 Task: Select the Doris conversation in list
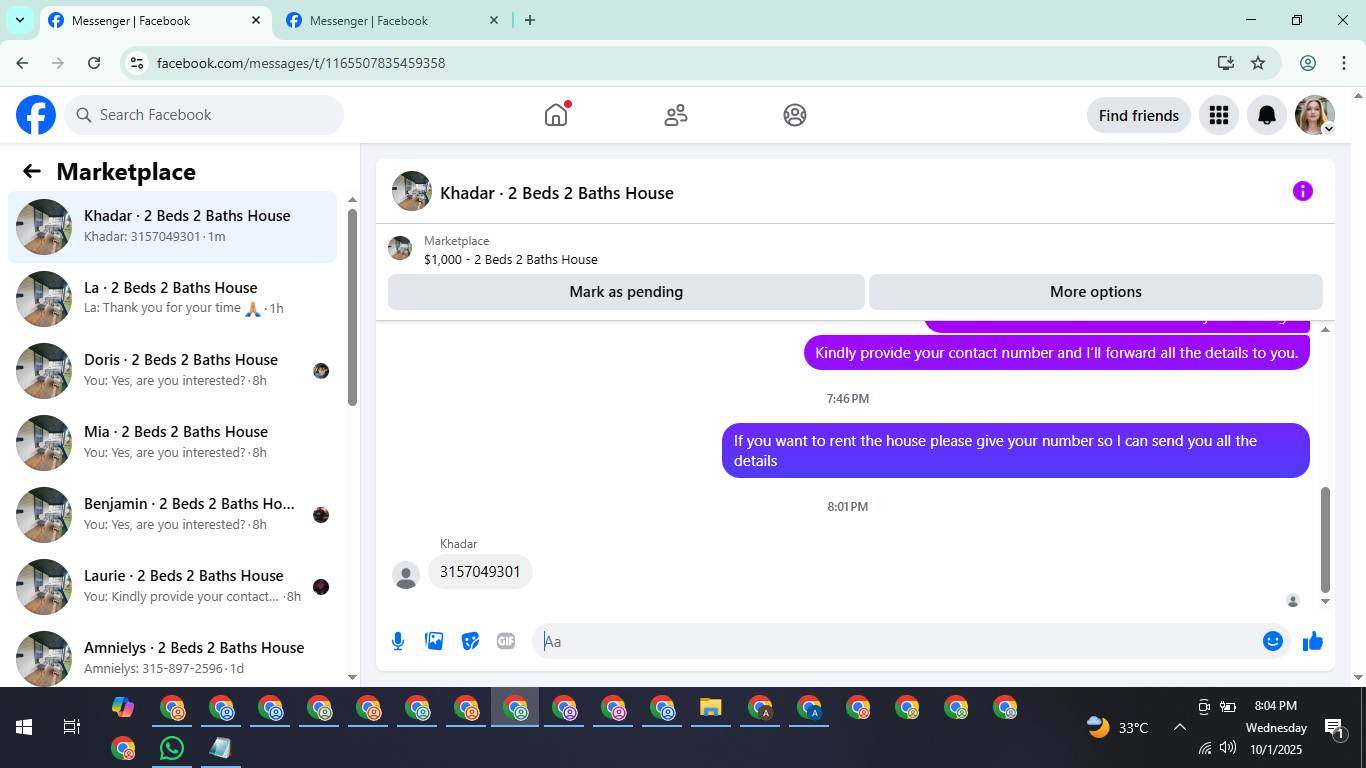(x=173, y=371)
